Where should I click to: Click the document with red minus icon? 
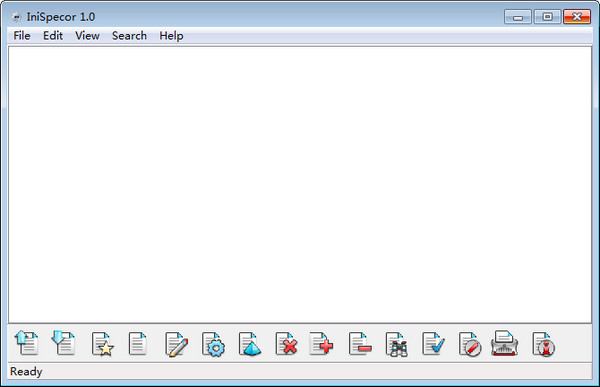(360, 343)
